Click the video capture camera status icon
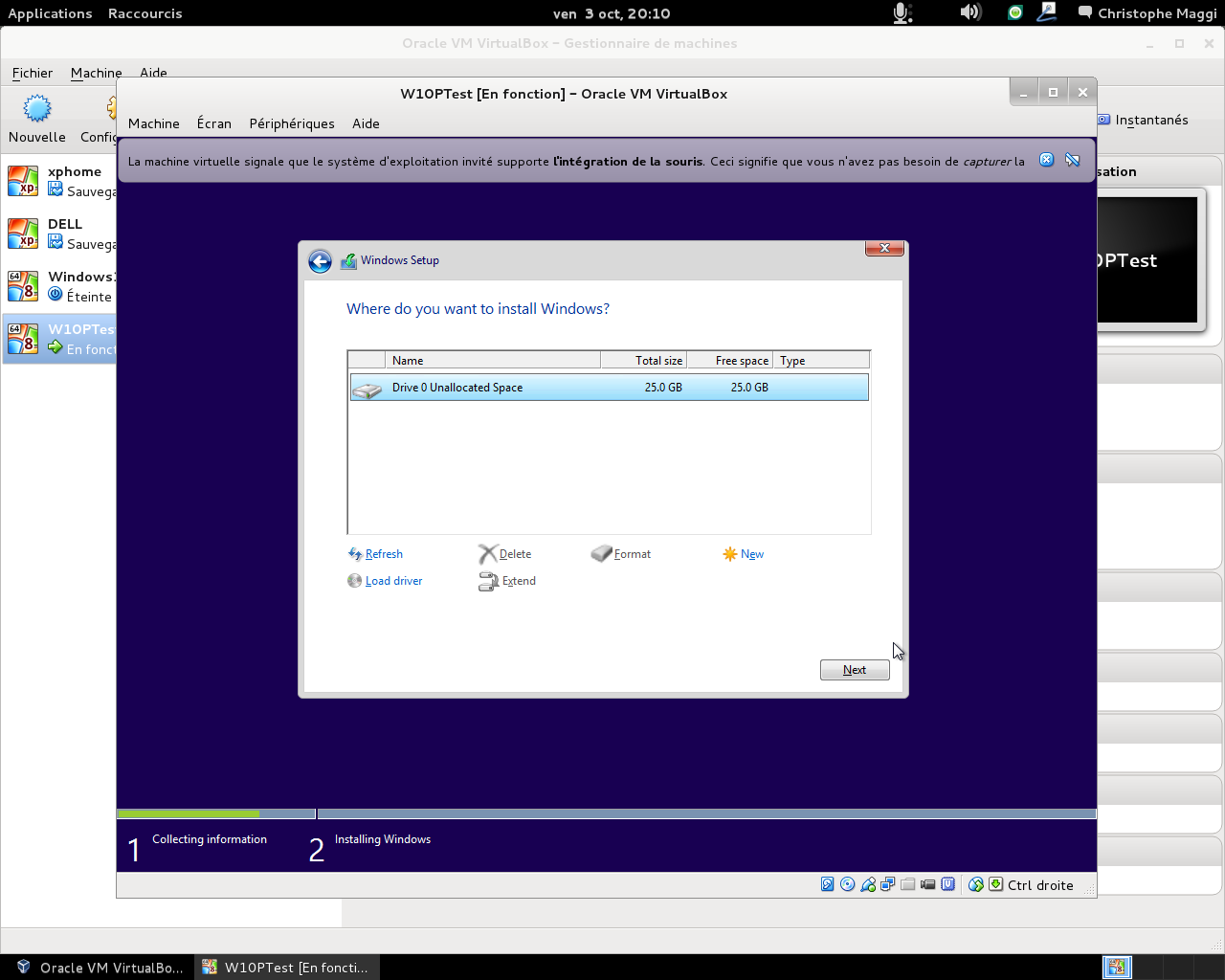The image size is (1225, 980). [927, 884]
